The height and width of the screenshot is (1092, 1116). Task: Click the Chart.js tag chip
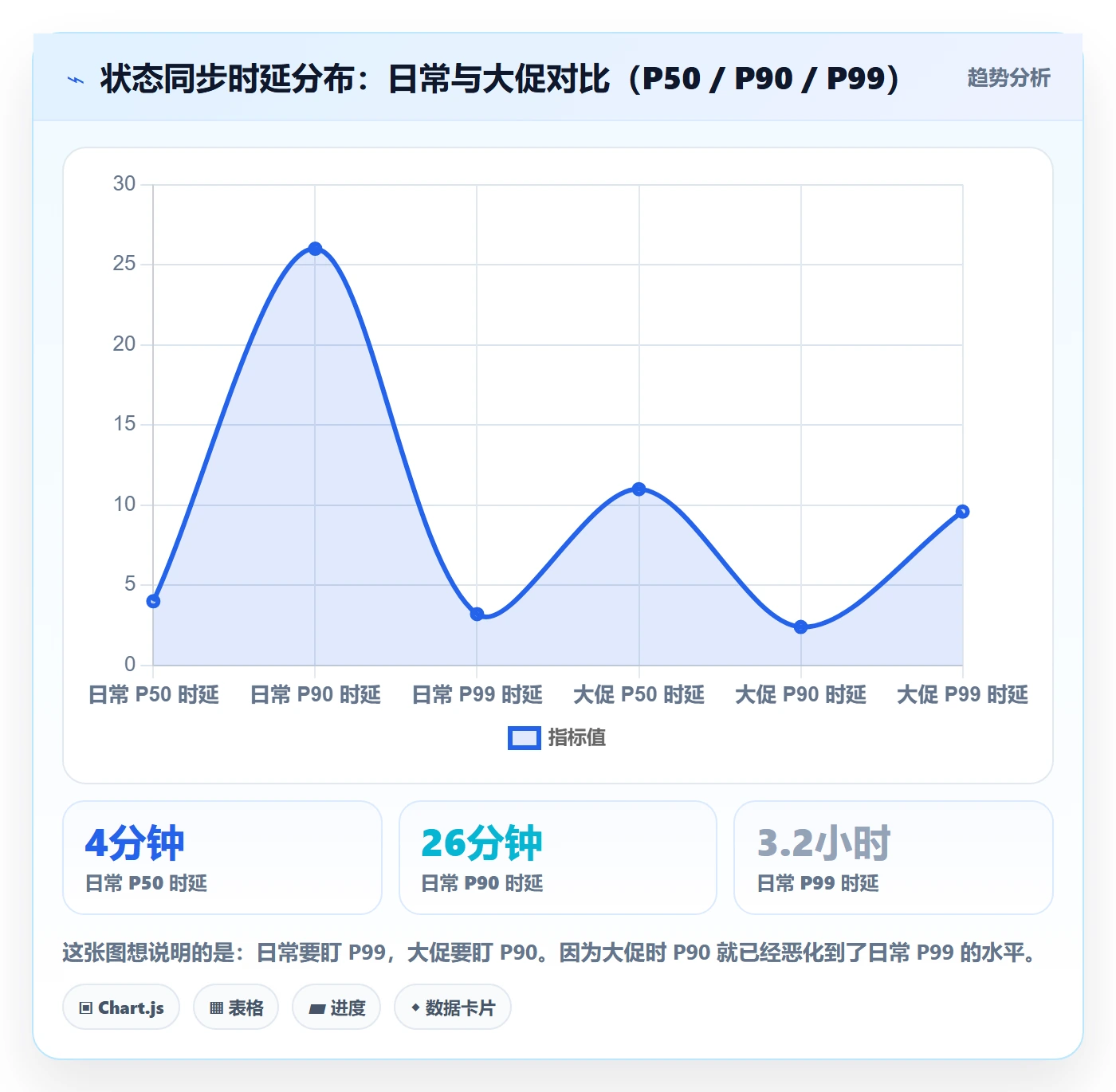[121, 1008]
